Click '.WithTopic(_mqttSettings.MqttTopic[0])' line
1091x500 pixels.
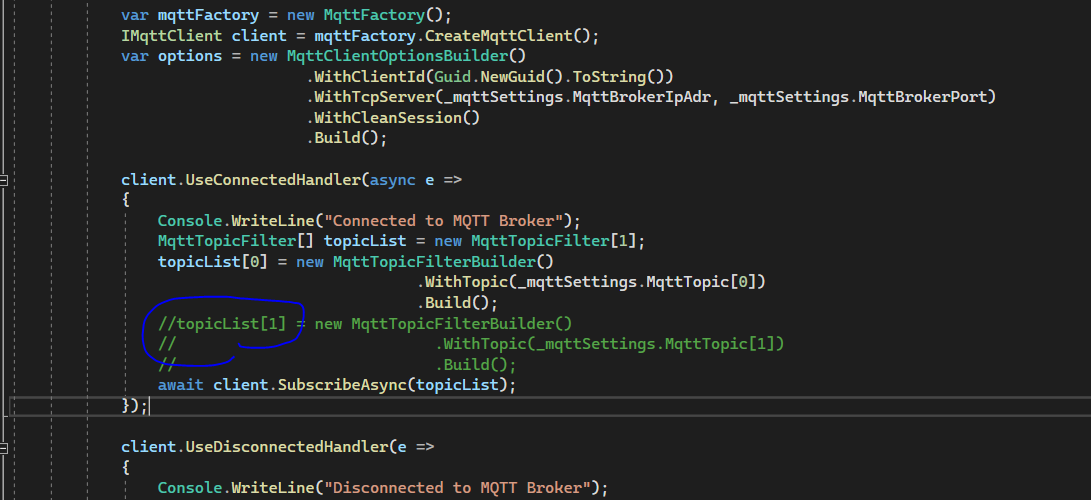[x=591, y=282]
